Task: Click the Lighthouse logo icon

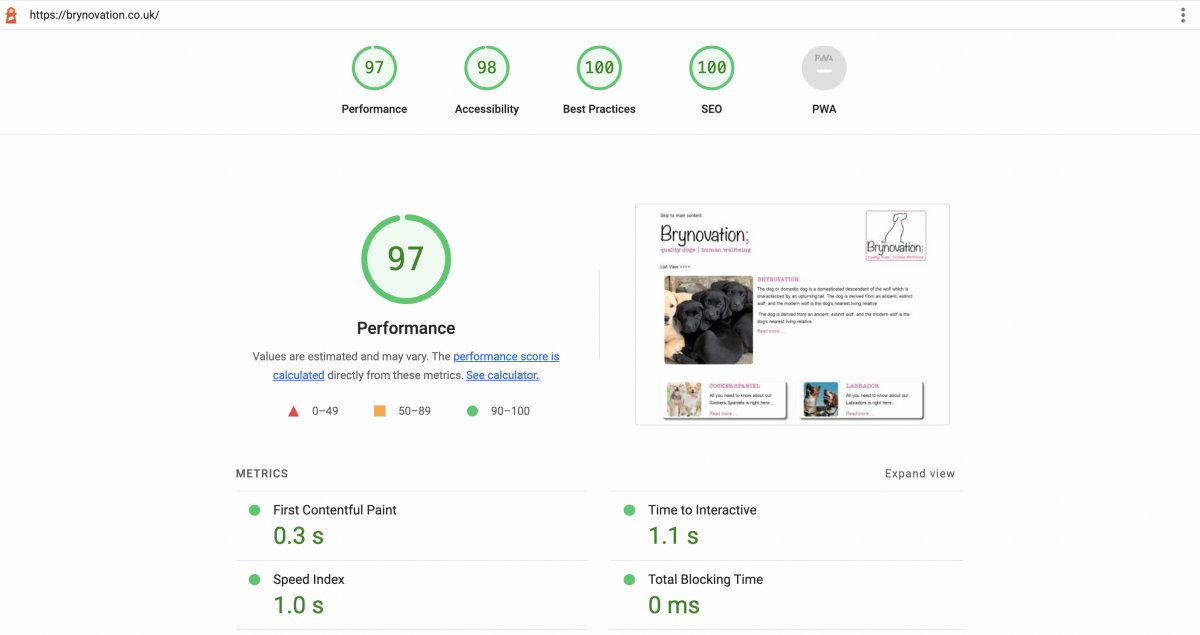Action: (12, 15)
